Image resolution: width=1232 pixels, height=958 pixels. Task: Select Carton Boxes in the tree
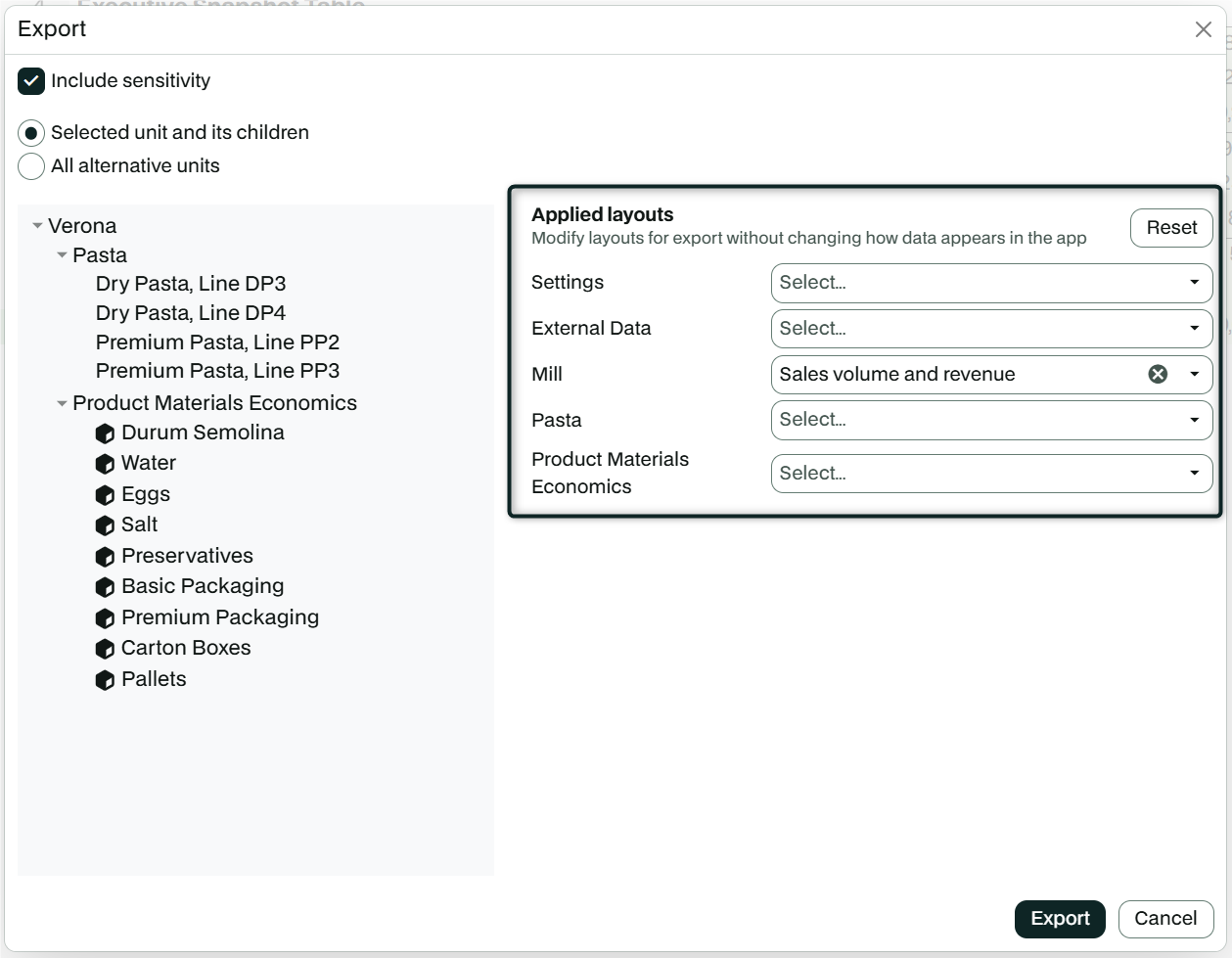[x=186, y=648]
